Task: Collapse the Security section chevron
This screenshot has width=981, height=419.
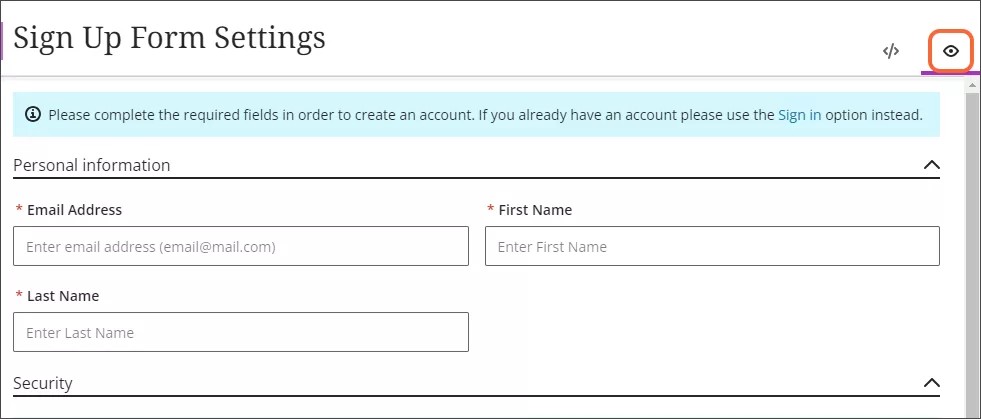Action: [931, 383]
